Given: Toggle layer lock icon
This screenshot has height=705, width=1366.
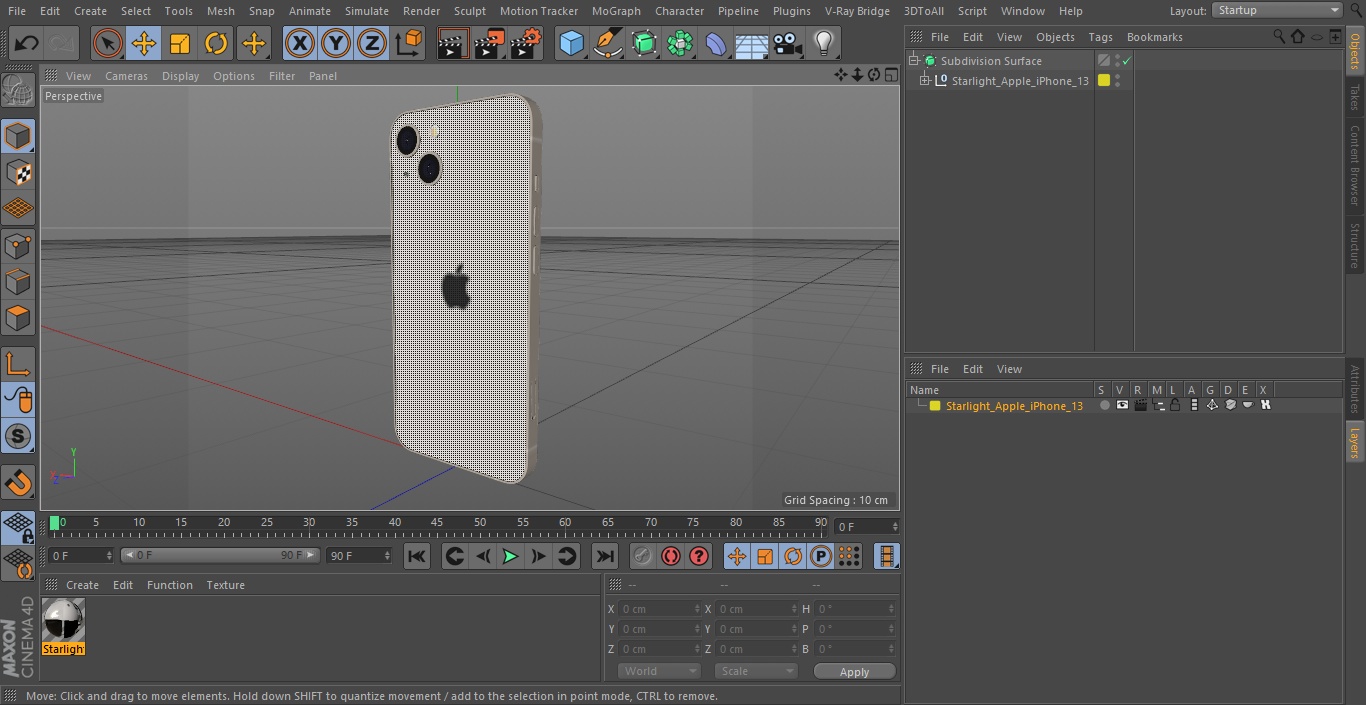Looking at the screenshot, I should [1175, 406].
